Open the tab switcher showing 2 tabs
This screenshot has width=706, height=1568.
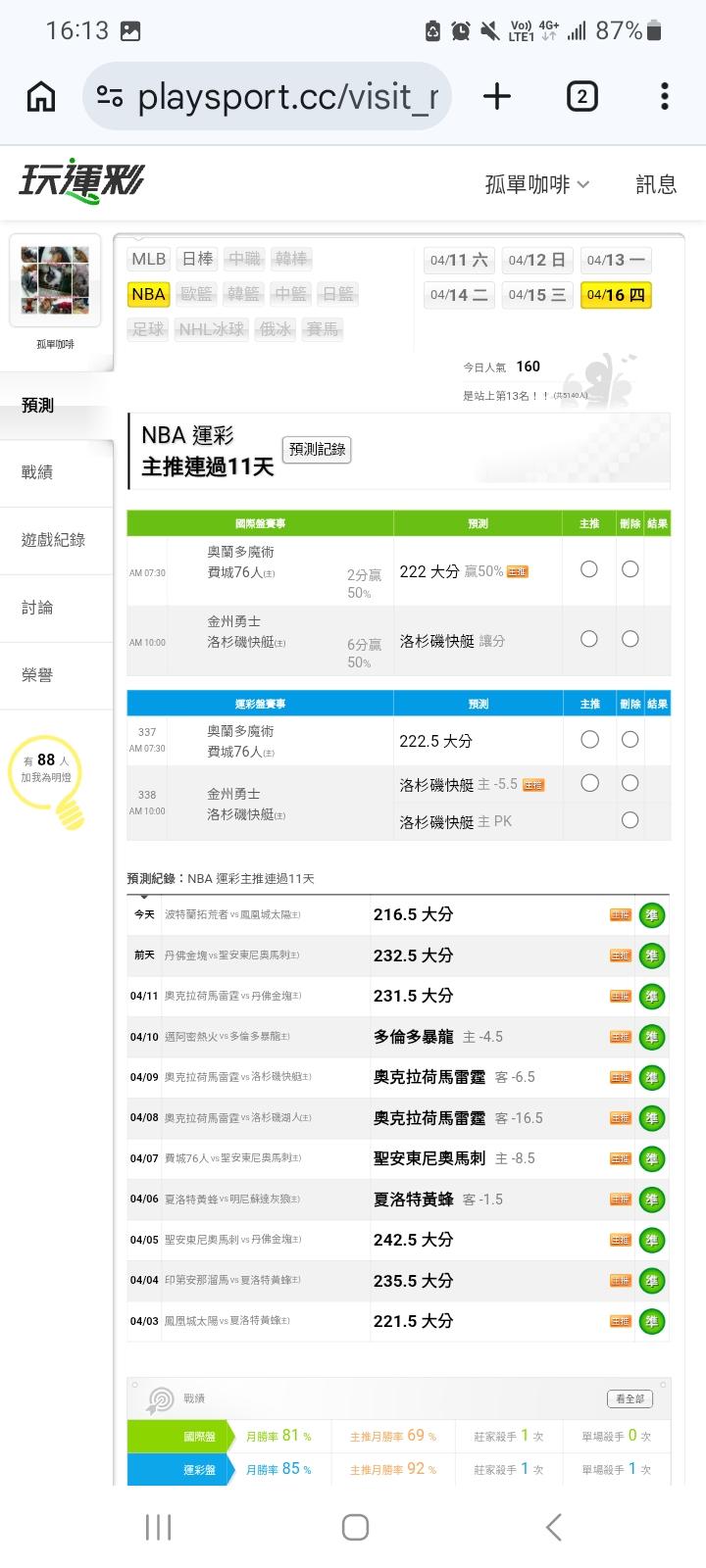581,96
